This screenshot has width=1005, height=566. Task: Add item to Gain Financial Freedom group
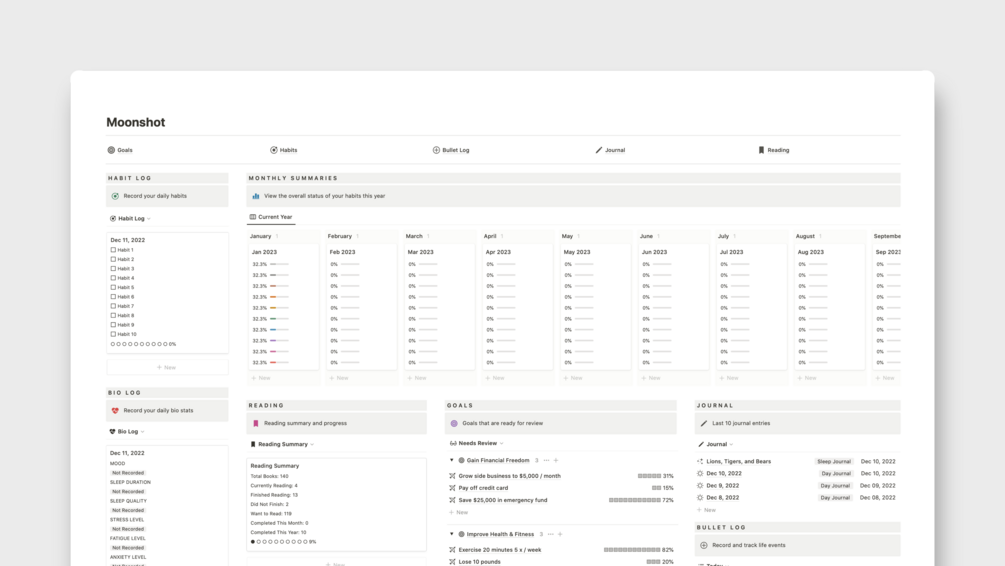point(556,460)
